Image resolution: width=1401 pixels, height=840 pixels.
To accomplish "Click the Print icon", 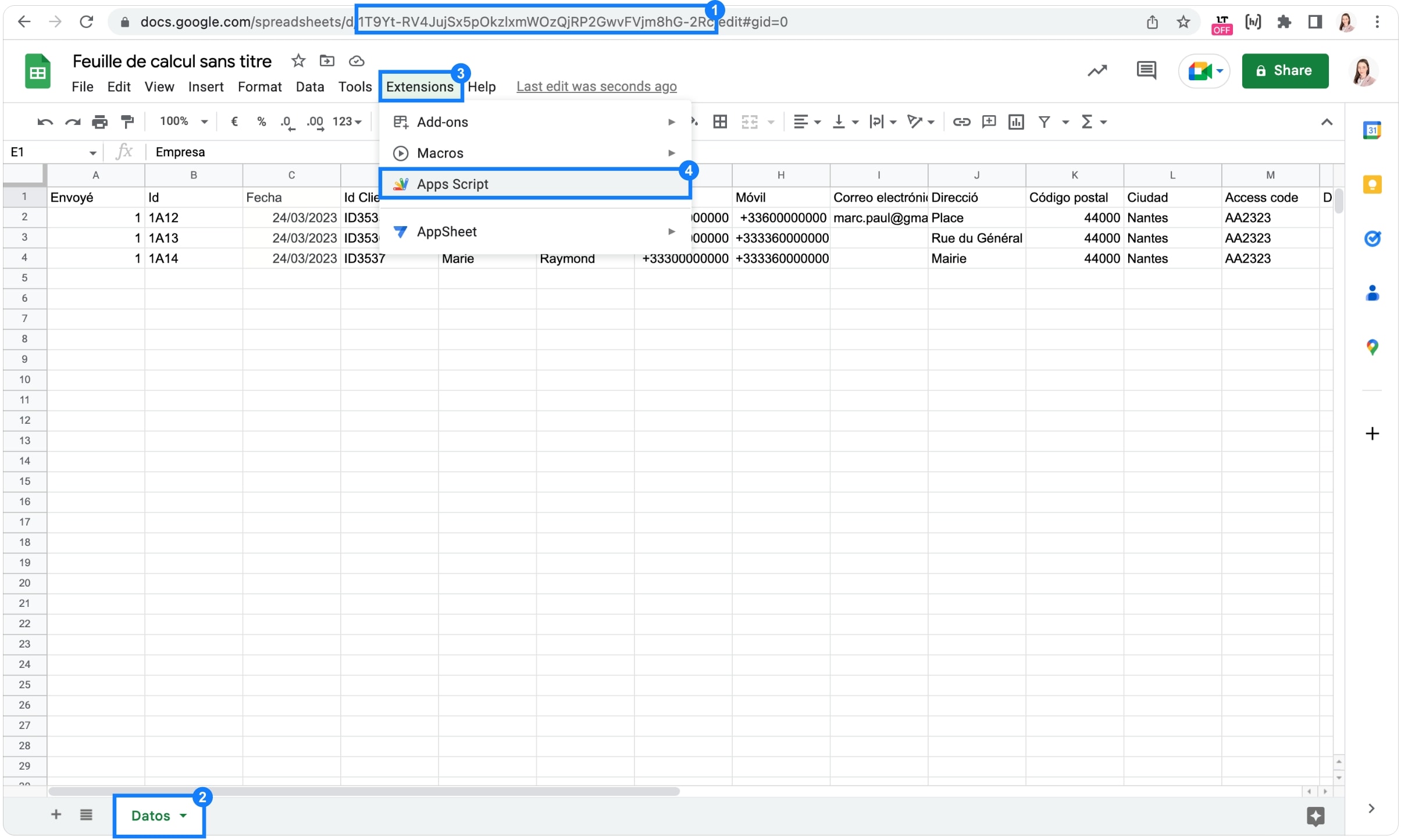I will click(x=99, y=122).
